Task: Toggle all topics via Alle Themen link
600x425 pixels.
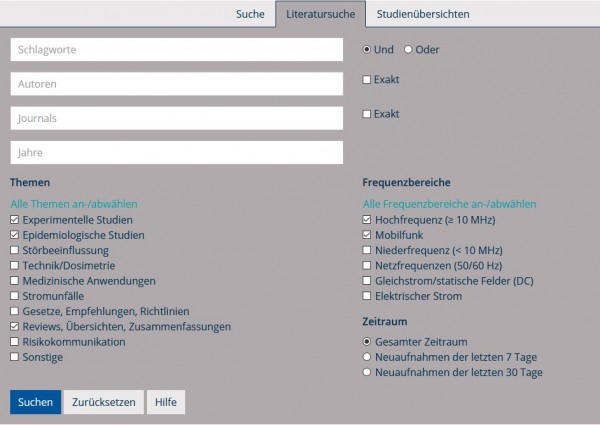Action: (74, 204)
